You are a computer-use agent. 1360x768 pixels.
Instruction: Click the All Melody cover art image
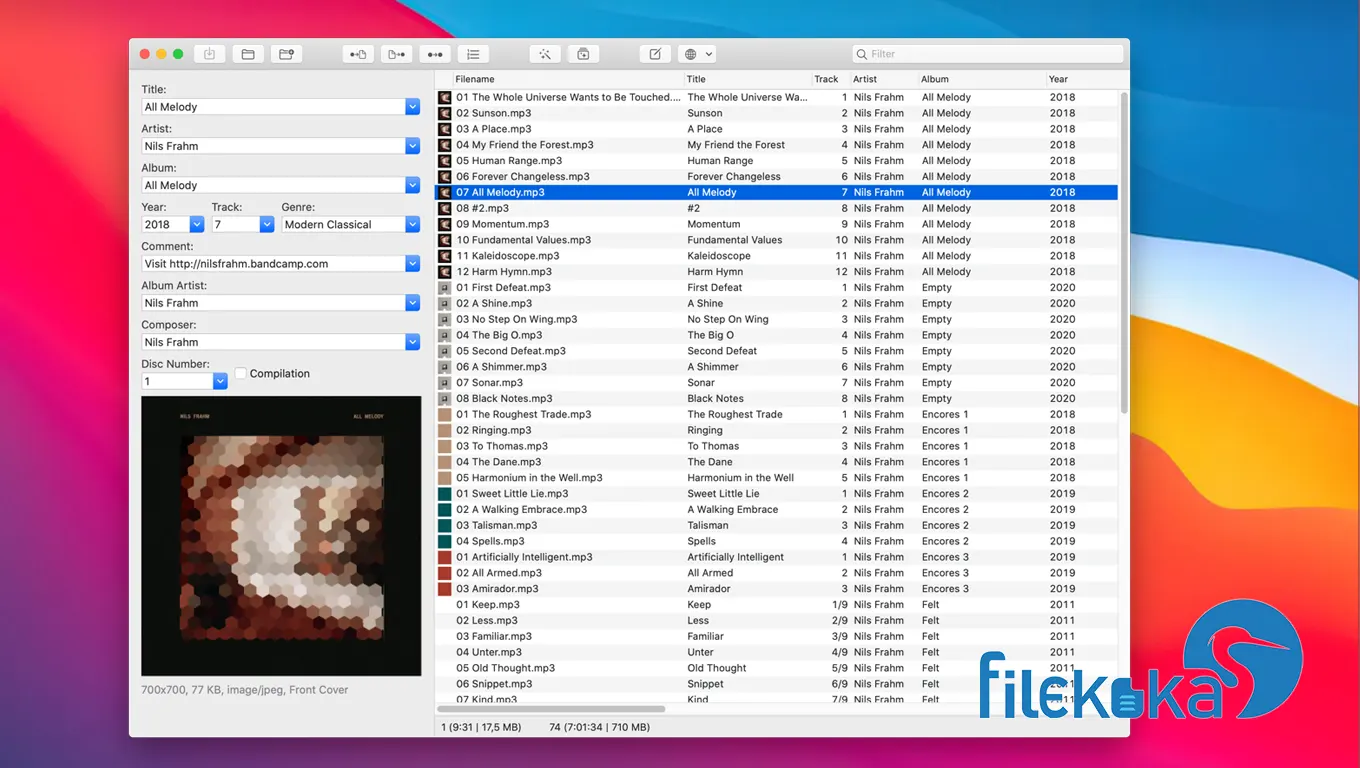tap(281, 536)
